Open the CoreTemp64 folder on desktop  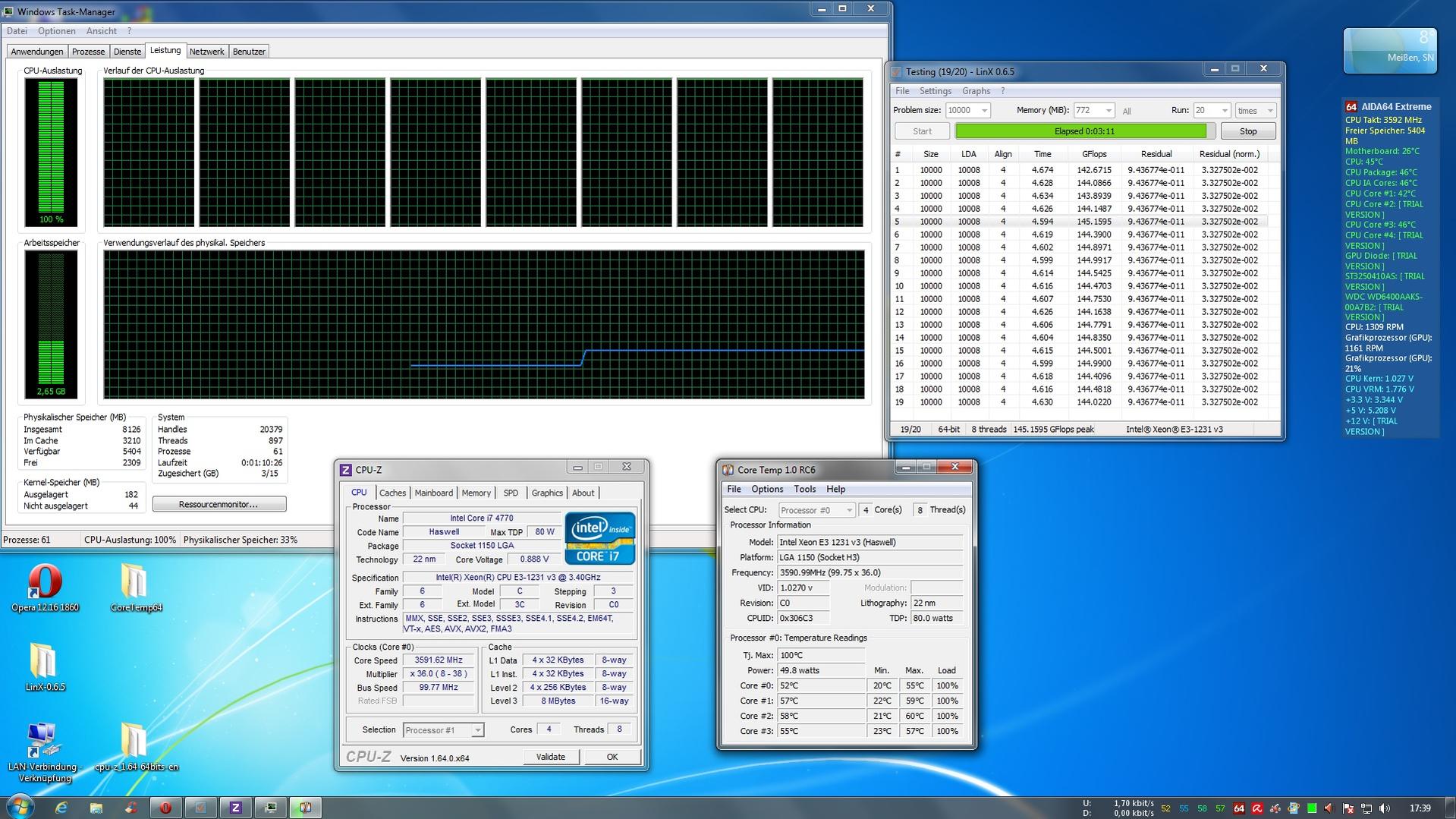click(x=136, y=587)
